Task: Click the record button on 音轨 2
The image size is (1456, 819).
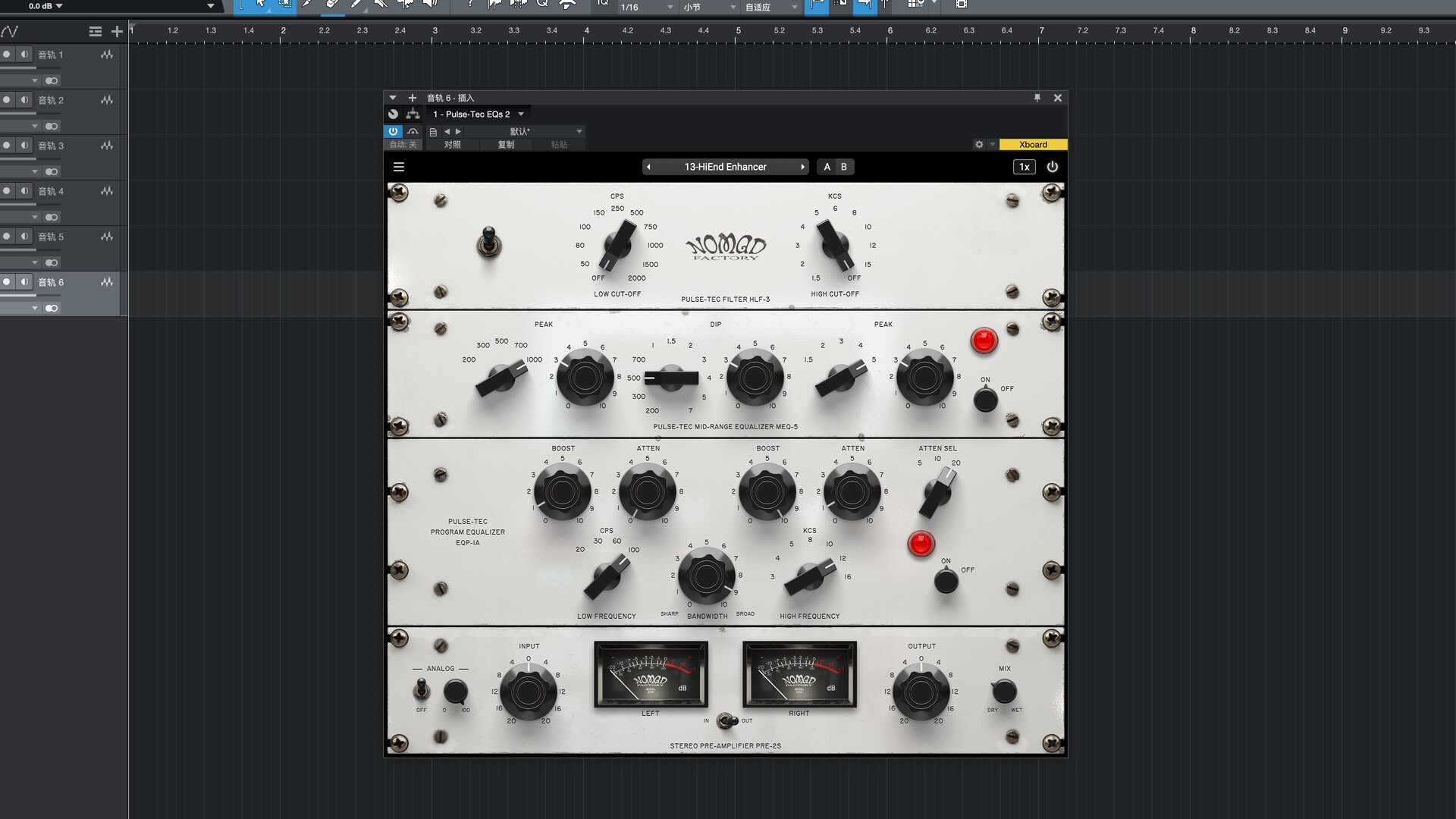Action: pyautogui.click(x=7, y=100)
